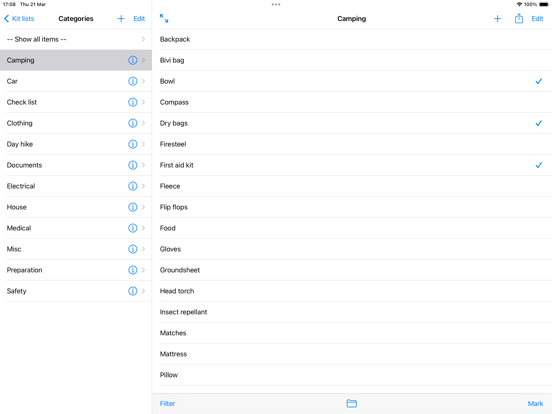Screen dimensions: 552x414
Task: Edit the Categories list
Action: (139, 19)
